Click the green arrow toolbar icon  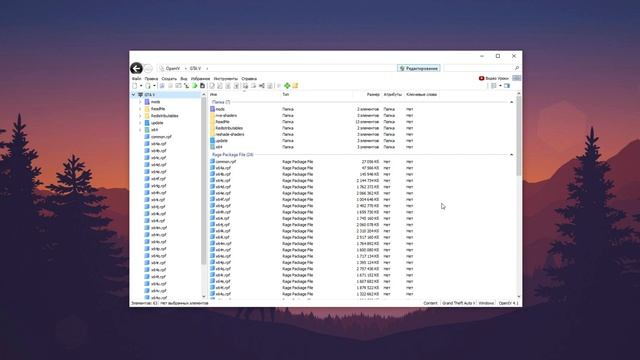[x=195, y=86]
